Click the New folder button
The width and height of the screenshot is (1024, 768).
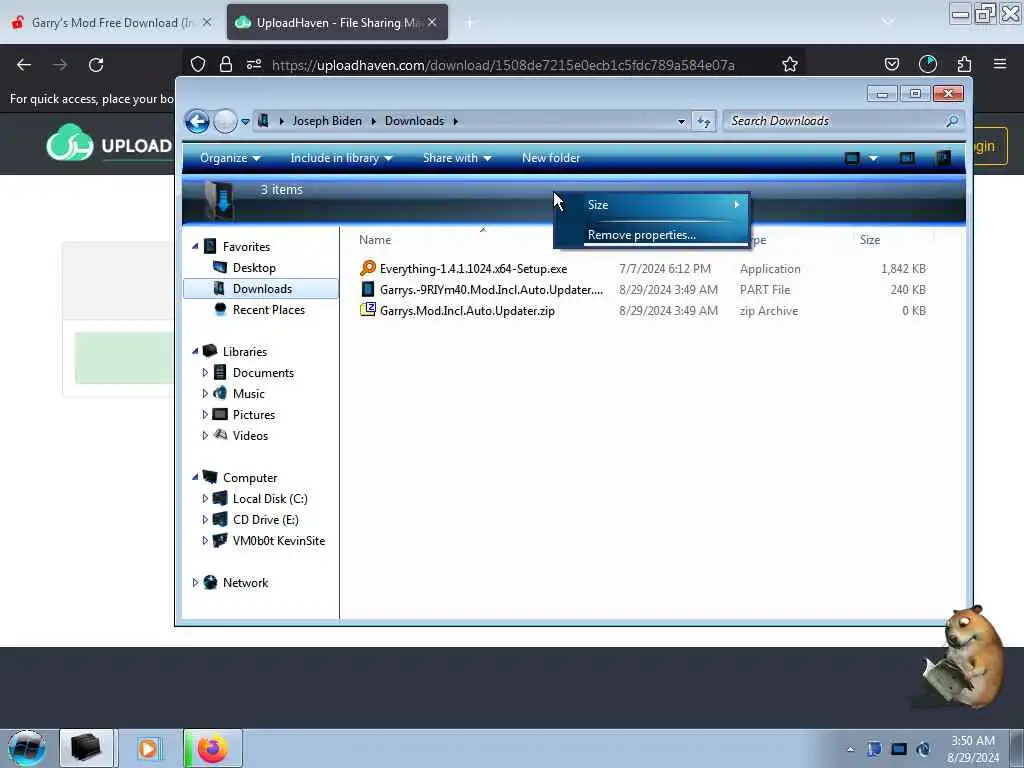pyautogui.click(x=551, y=158)
